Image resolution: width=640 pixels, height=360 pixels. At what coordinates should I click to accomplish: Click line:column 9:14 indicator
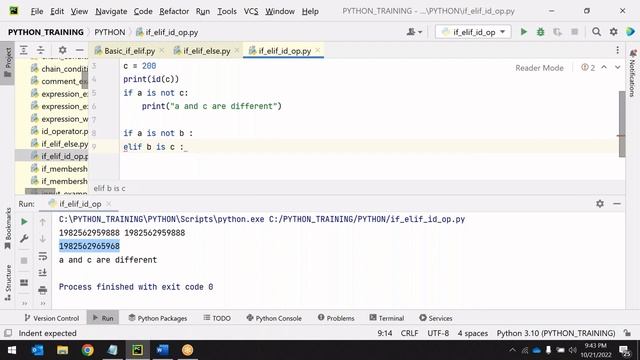tap(384, 333)
